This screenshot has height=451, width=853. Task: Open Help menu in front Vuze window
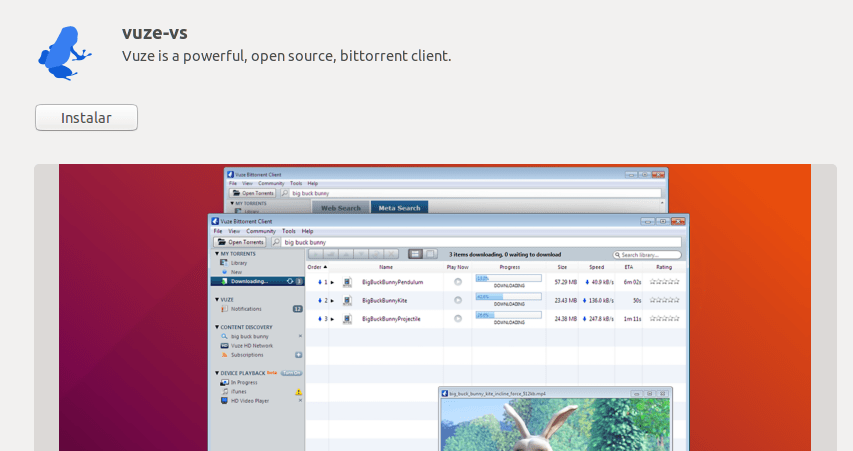click(x=307, y=231)
